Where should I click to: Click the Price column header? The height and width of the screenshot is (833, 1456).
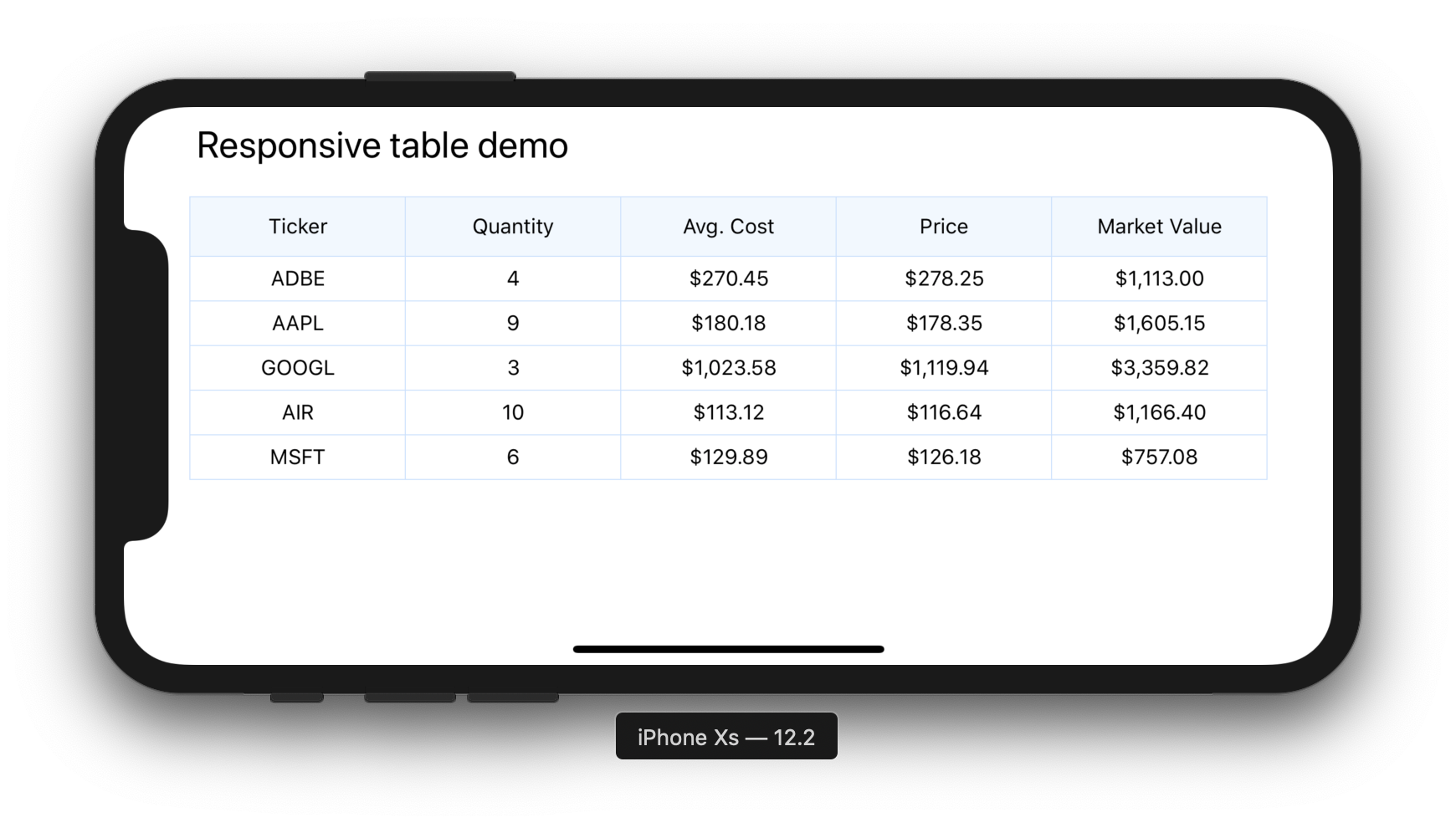pyautogui.click(x=943, y=226)
